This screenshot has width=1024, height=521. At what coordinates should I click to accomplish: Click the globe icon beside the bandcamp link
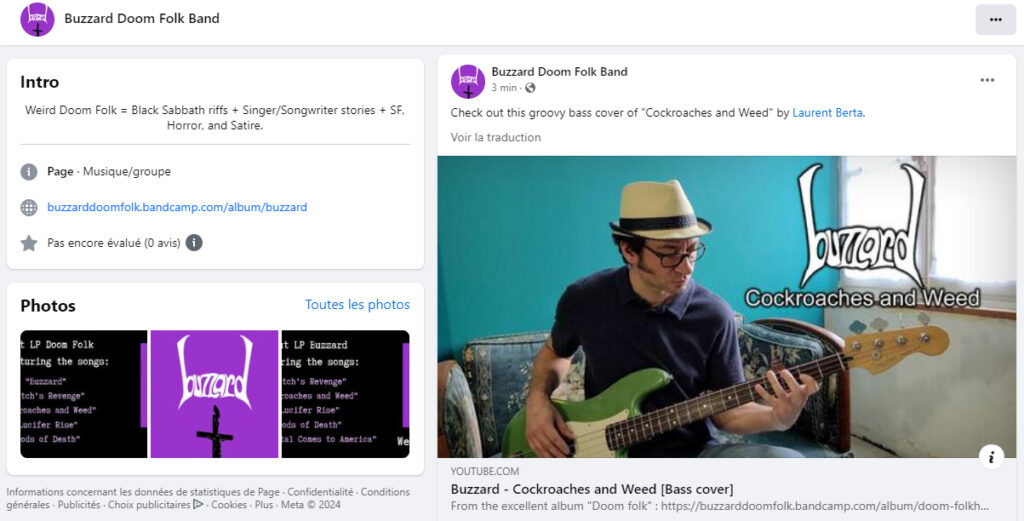[29, 208]
